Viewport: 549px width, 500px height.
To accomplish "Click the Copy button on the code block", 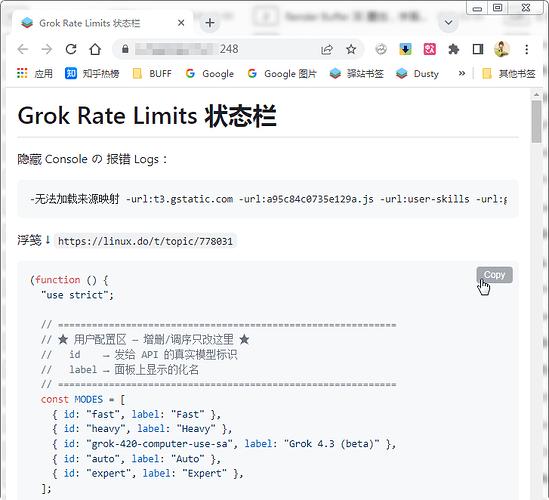I will click(x=494, y=275).
